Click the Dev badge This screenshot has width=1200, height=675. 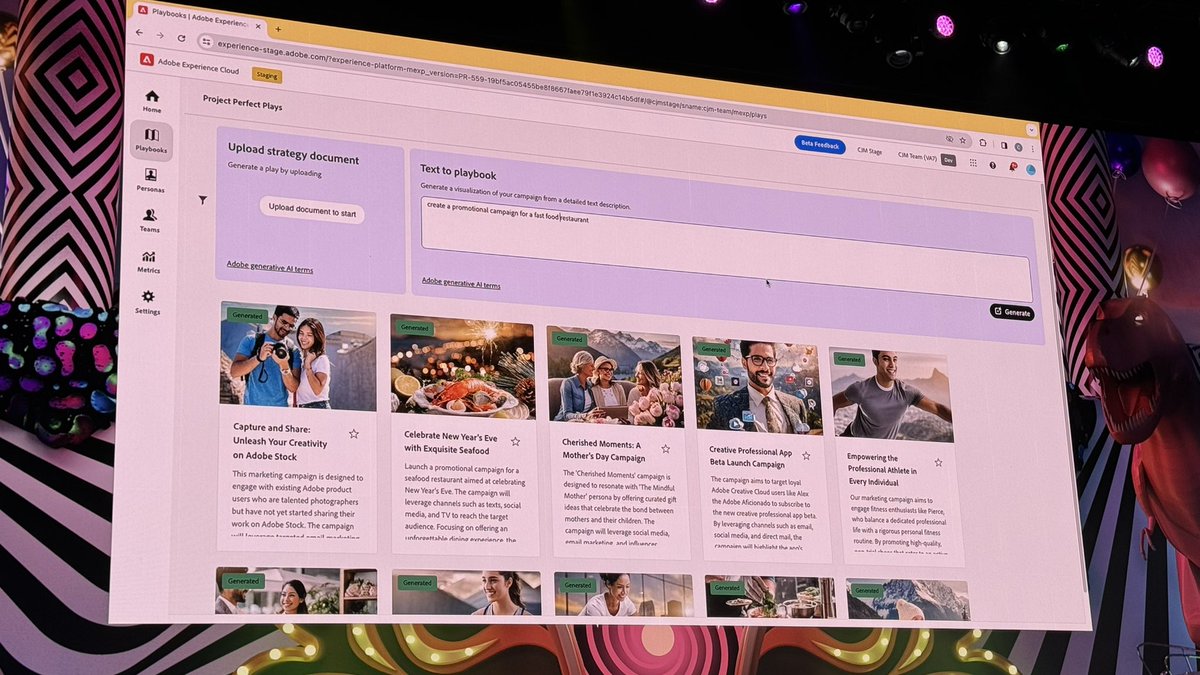point(948,159)
